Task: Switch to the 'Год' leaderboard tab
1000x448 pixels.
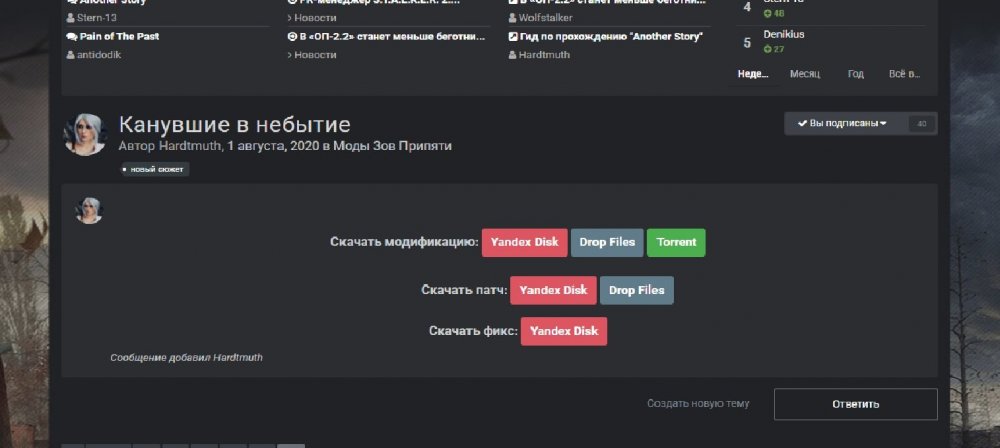Action: tap(855, 74)
